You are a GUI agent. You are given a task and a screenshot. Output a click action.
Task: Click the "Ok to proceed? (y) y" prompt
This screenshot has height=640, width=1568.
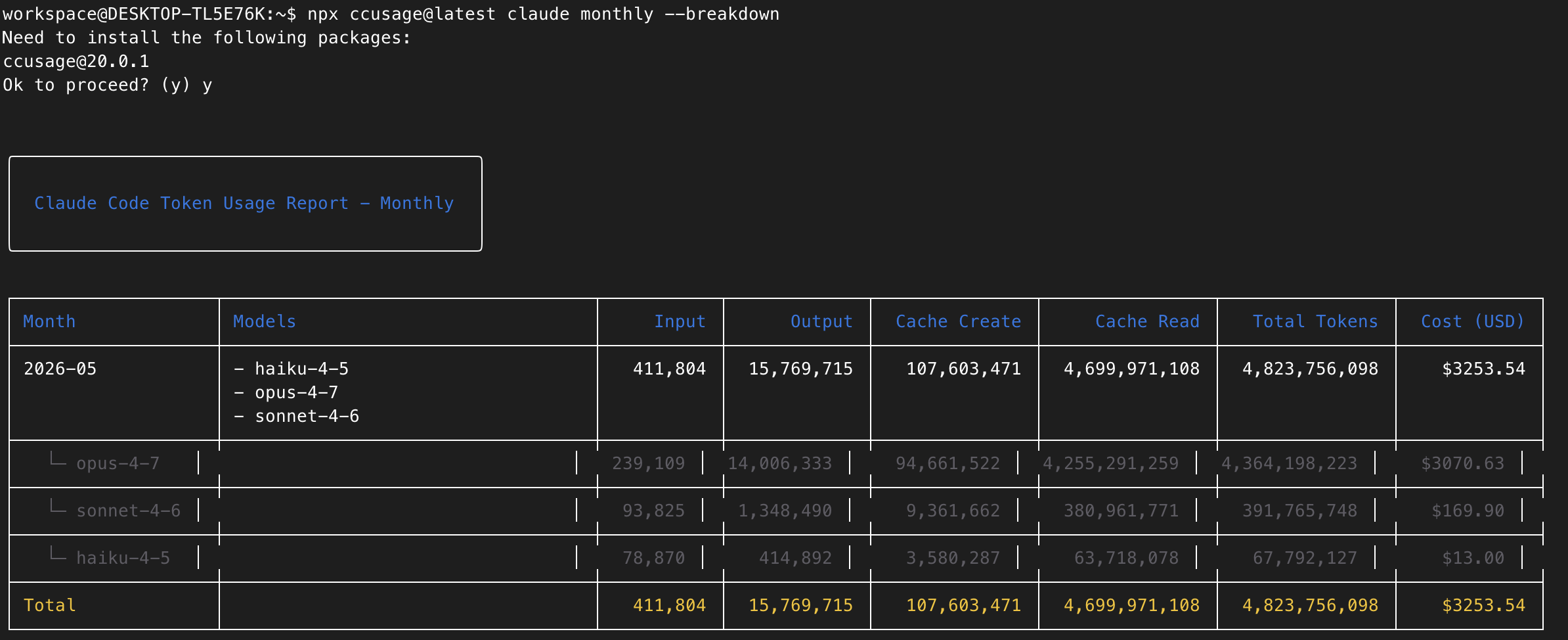[107, 85]
